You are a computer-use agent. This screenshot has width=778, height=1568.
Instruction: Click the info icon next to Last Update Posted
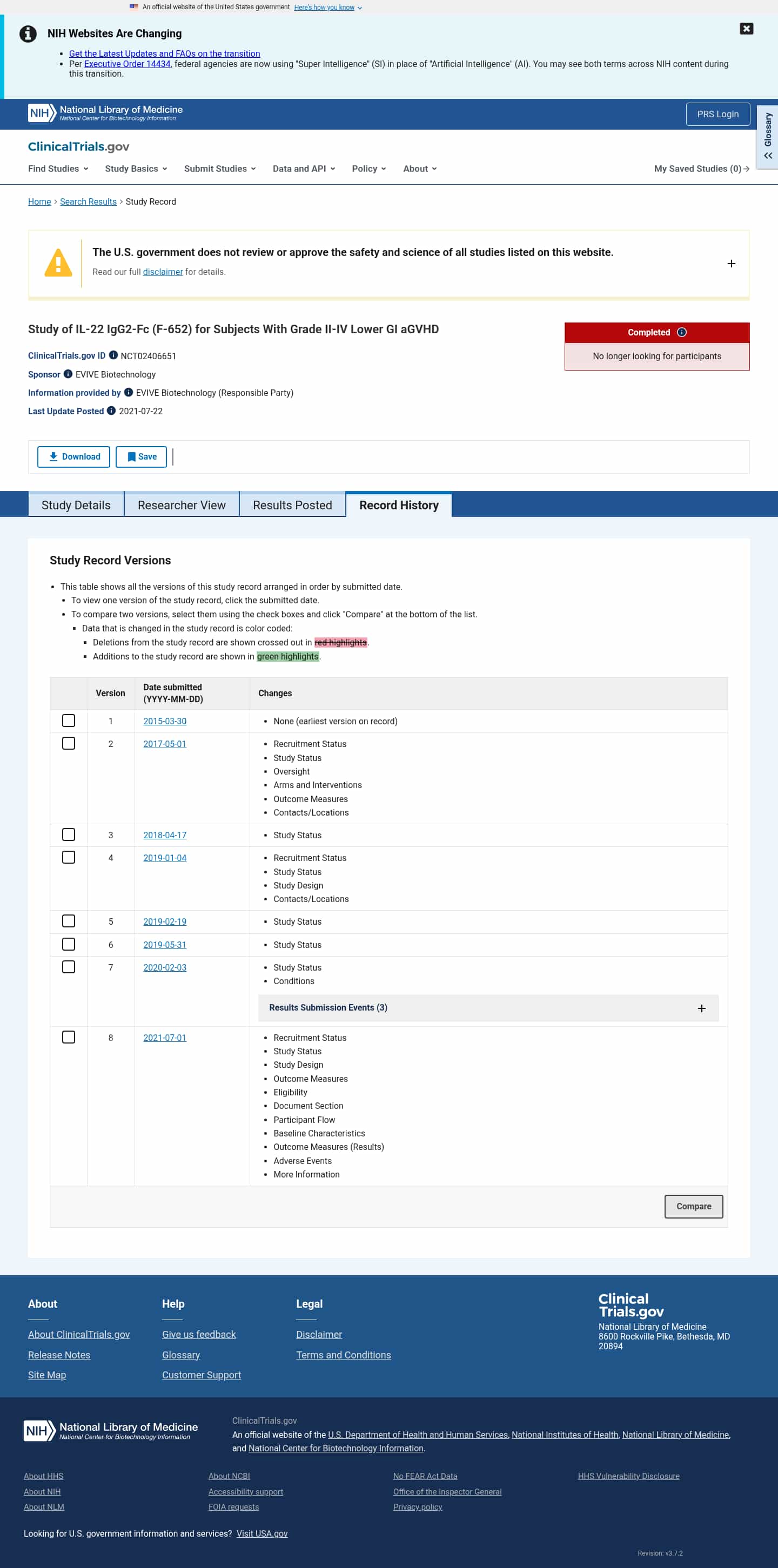pyautogui.click(x=111, y=410)
